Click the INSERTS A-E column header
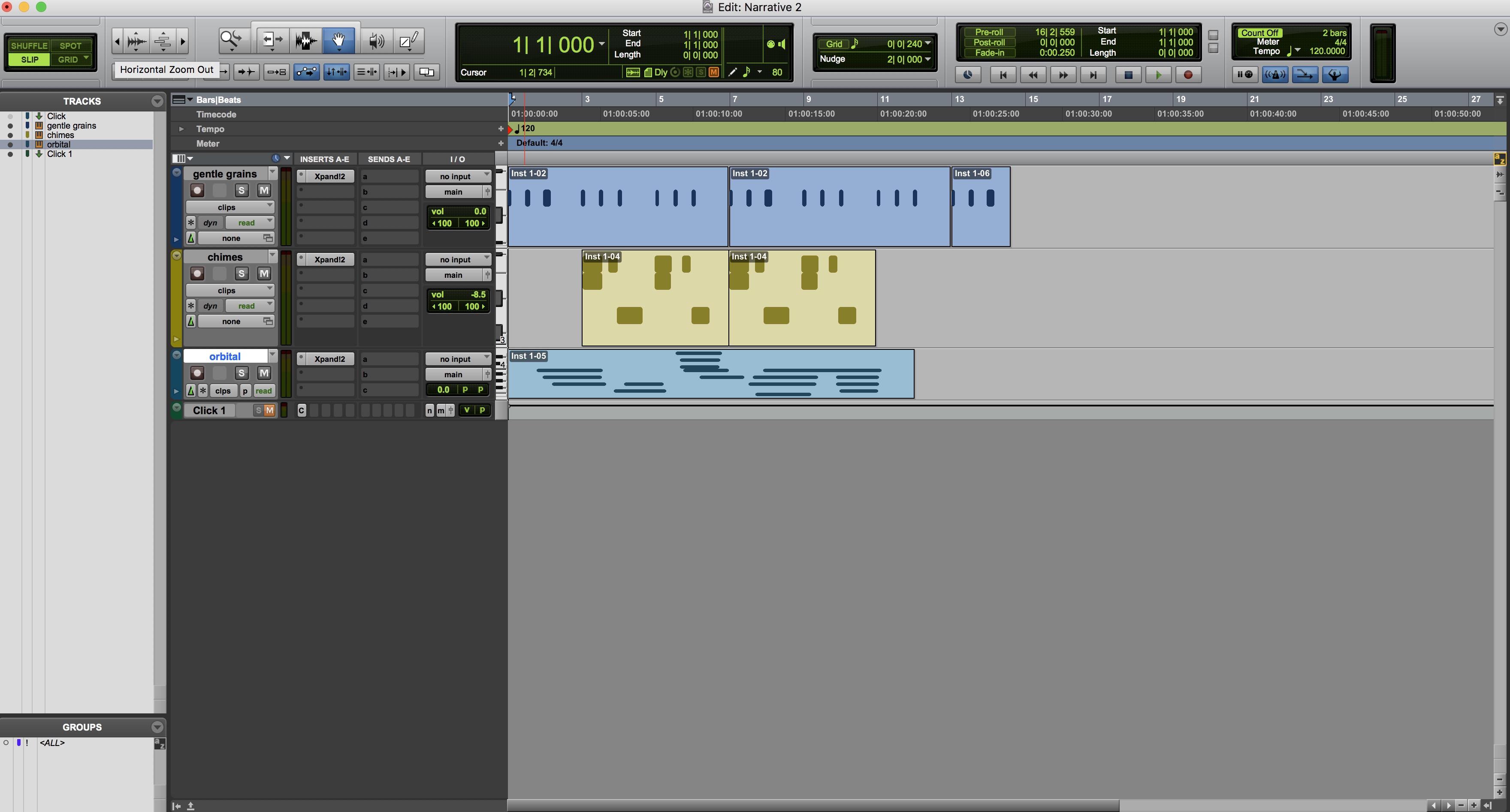Viewport: 1510px width, 812px height. (x=324, y=159)
